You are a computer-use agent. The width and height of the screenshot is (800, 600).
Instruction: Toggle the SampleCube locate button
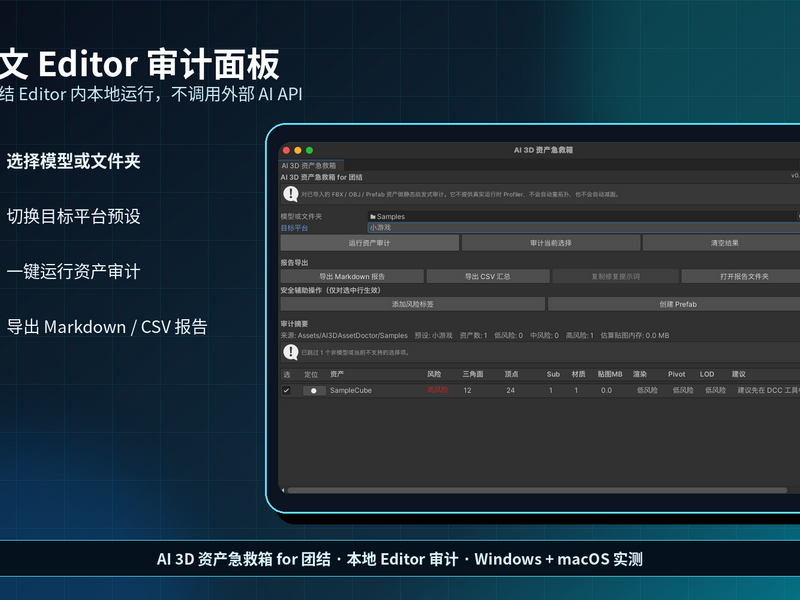pyautogui.click(x=314, y=391)
